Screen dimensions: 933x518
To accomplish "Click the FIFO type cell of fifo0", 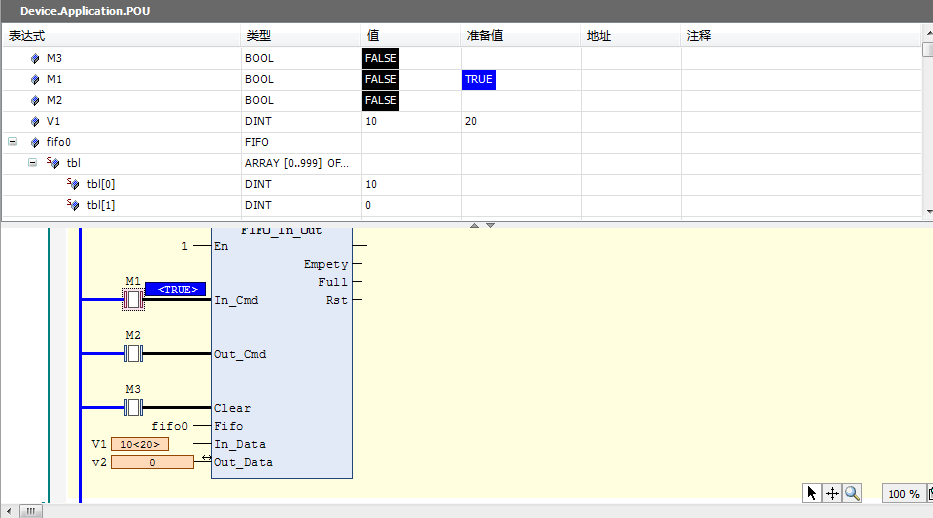I will coord(256,142).
